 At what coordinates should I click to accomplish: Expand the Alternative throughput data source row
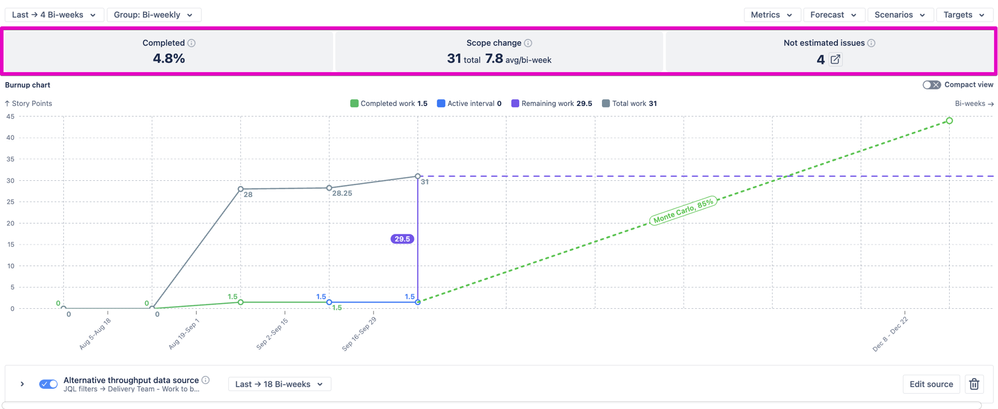[x=22, y=384]
